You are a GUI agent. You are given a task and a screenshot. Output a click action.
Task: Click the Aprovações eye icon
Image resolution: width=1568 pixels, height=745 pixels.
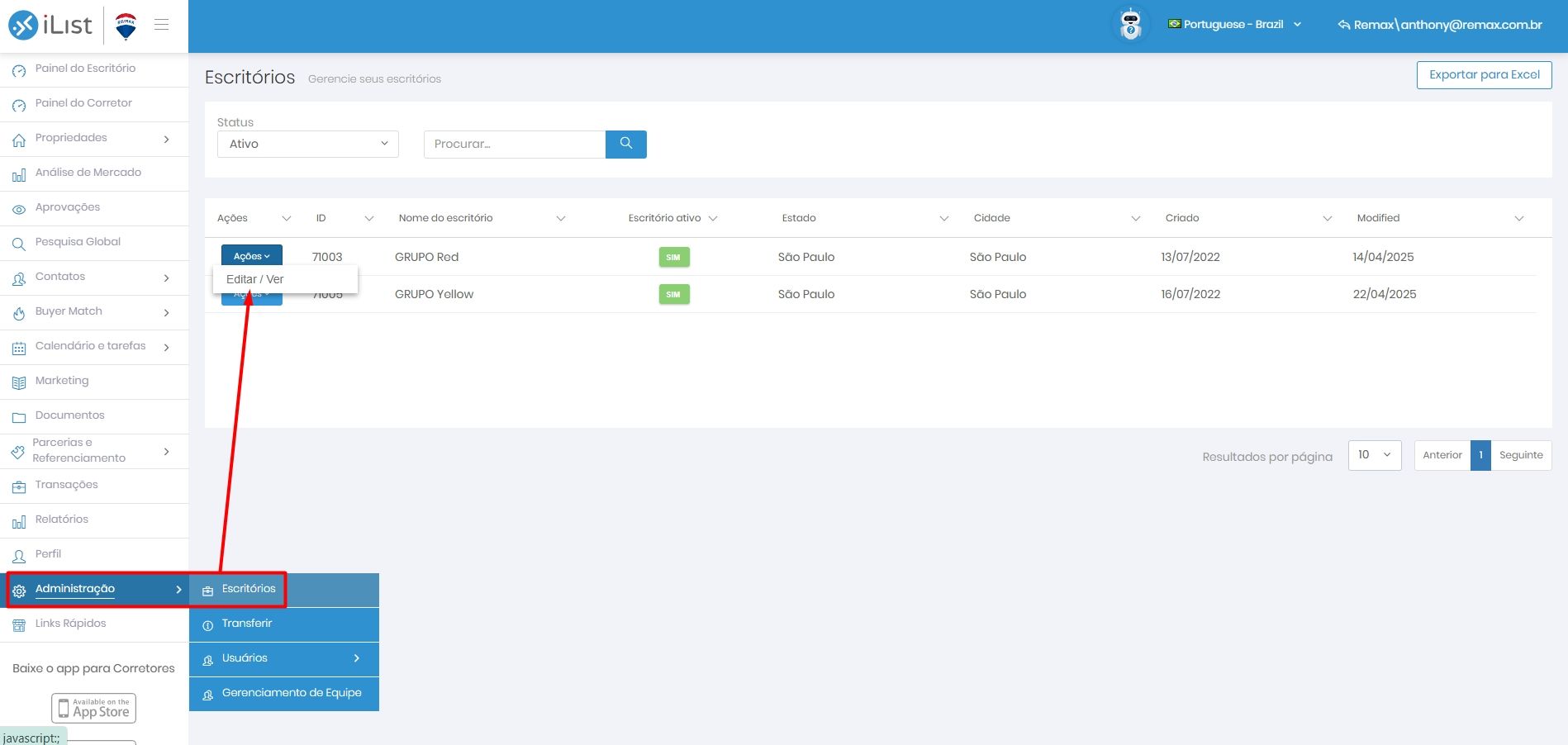[19, 209]
